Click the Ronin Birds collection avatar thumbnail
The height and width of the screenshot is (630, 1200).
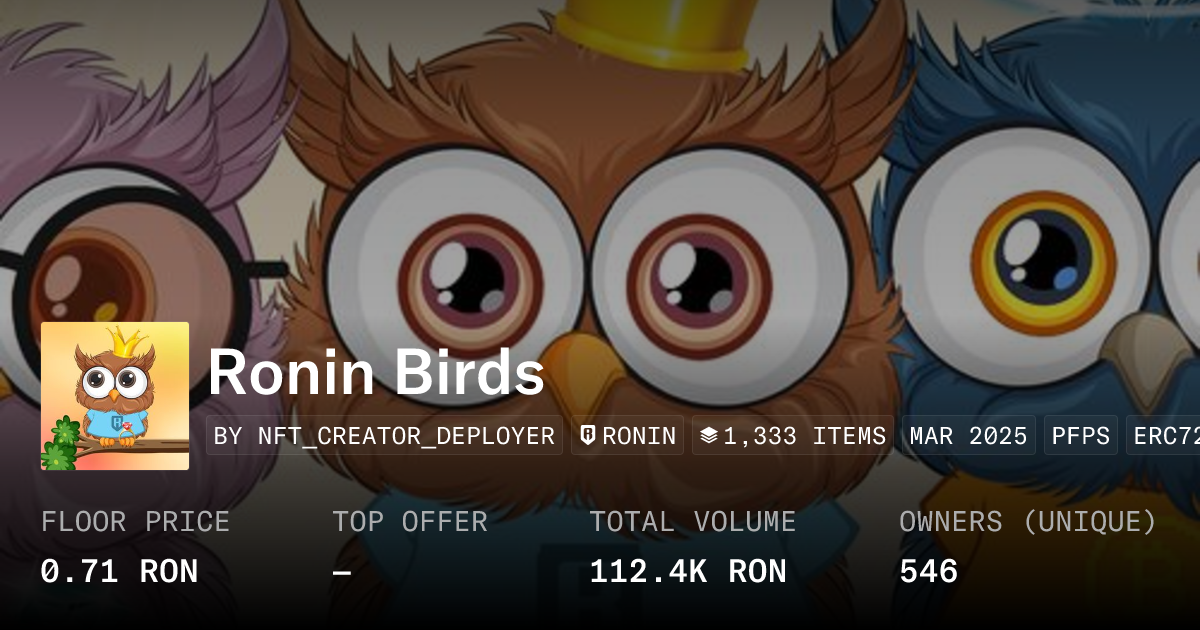click(115, 396)
